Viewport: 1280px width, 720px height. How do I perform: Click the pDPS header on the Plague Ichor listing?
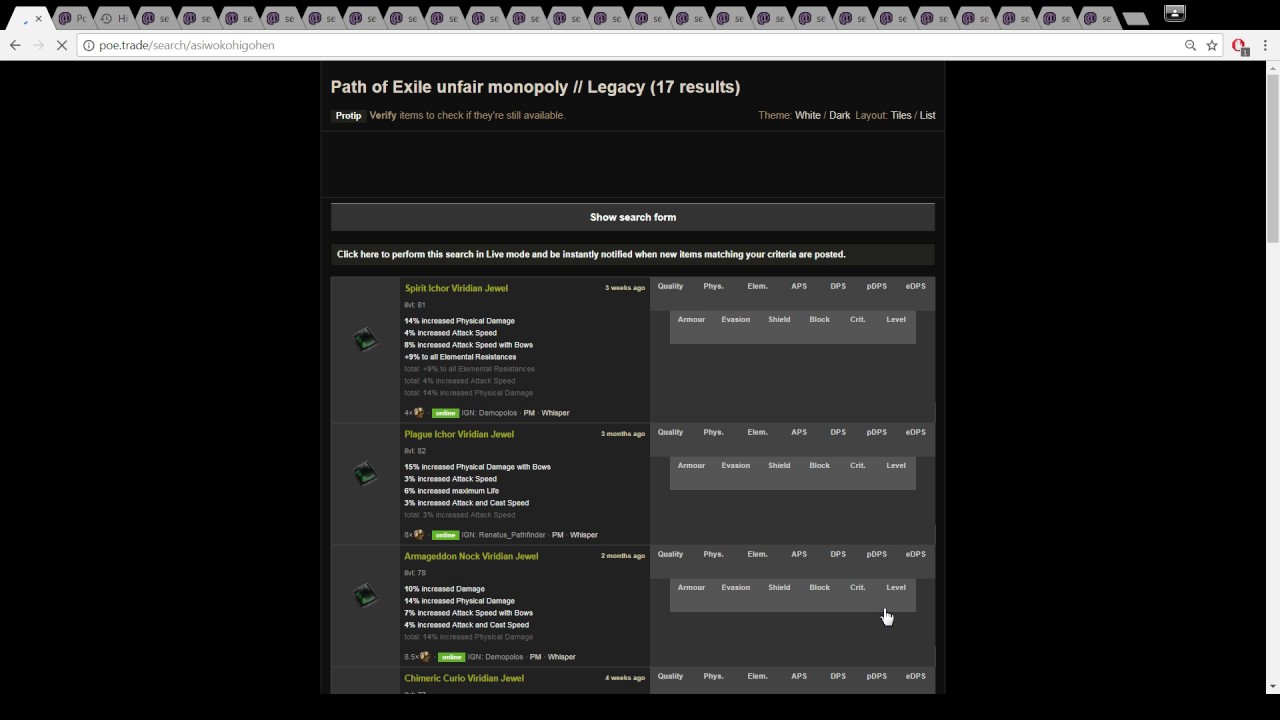click(x=876, y=432)
